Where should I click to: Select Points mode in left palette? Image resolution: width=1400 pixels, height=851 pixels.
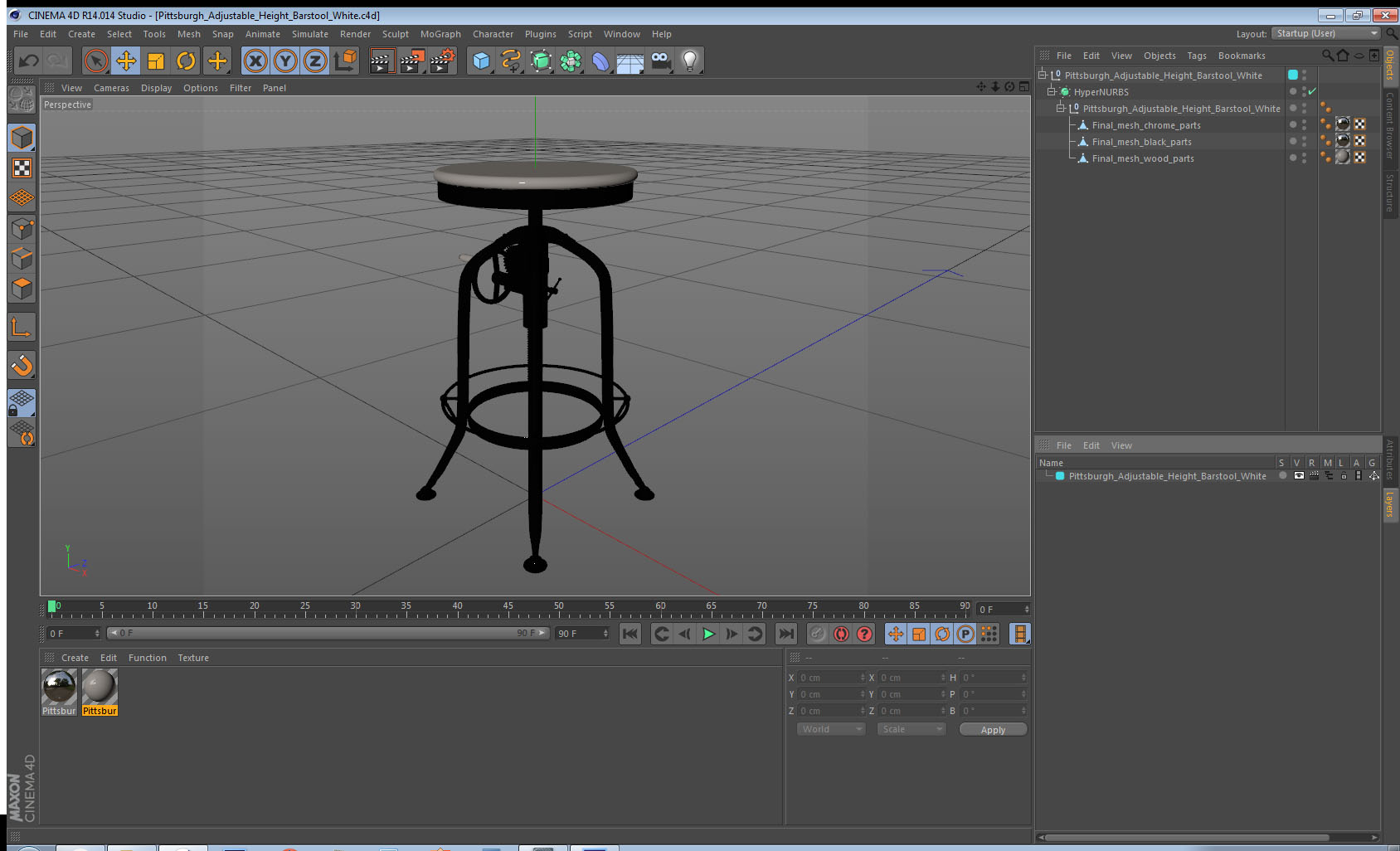(22, 228)
